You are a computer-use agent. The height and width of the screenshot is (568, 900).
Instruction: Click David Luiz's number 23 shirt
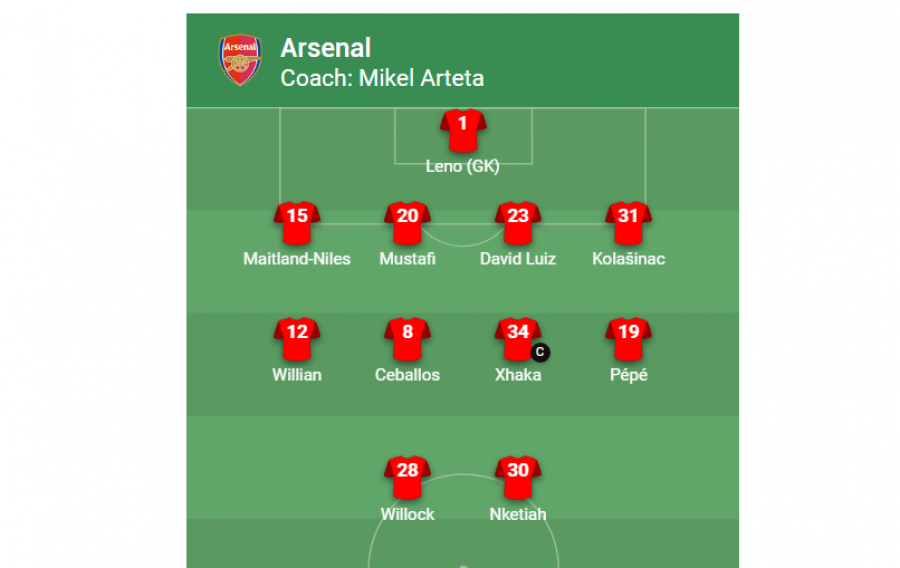(x=518, y=223)
